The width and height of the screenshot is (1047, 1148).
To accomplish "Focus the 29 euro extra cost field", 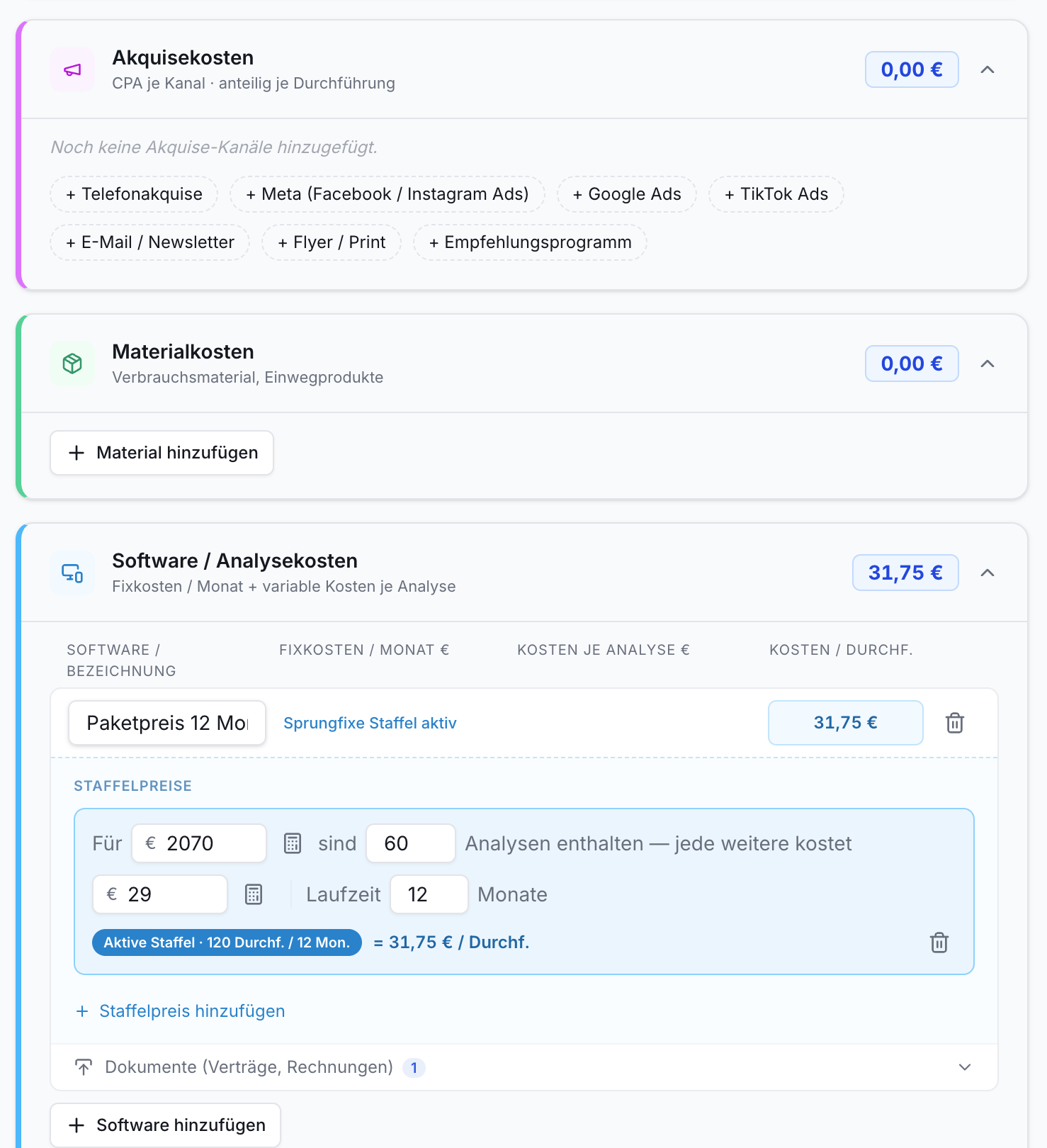I will (160, 894).
